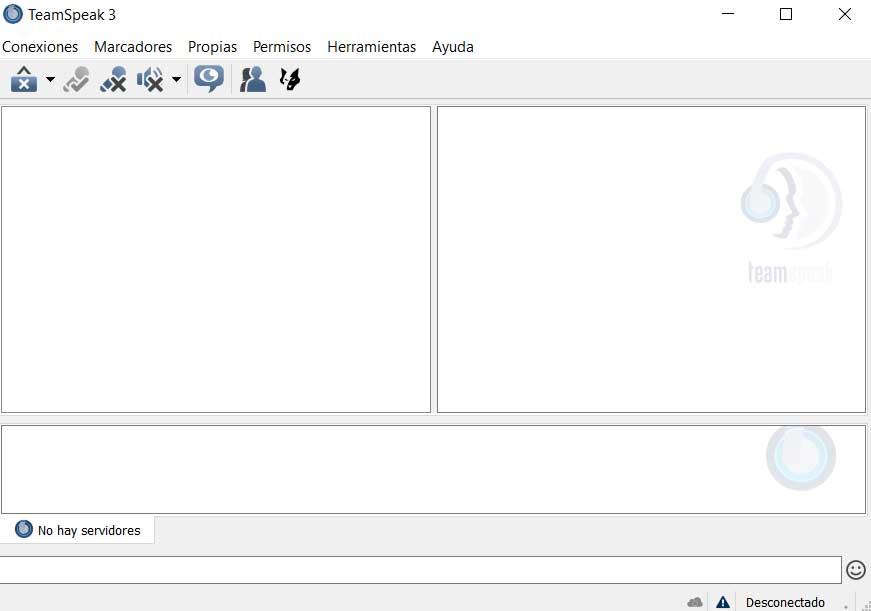Close the TeamSpeak 3 window
This screenshot has width=871, height=611.
[844, 14]
